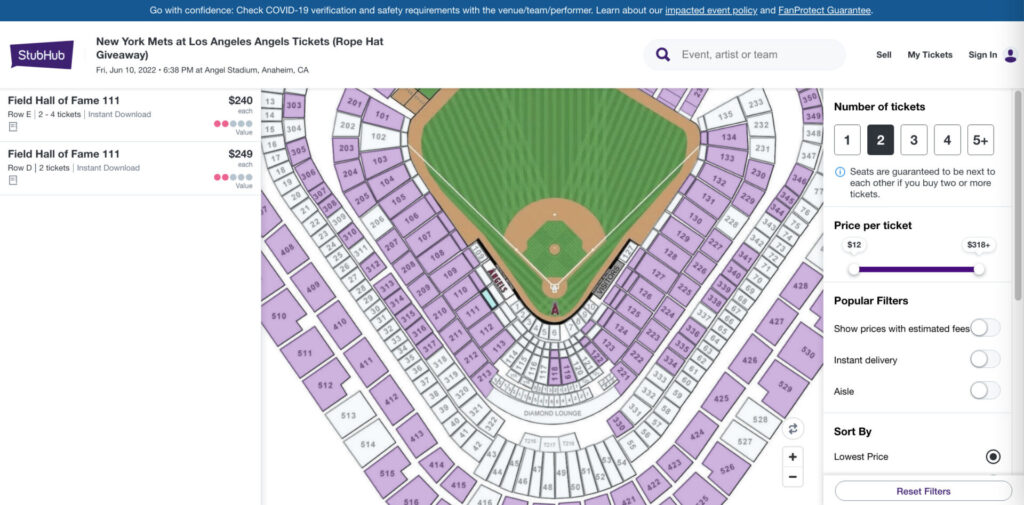Click the ticket icon under Row E listing
1024x505 pixels.
pos(13,127)
